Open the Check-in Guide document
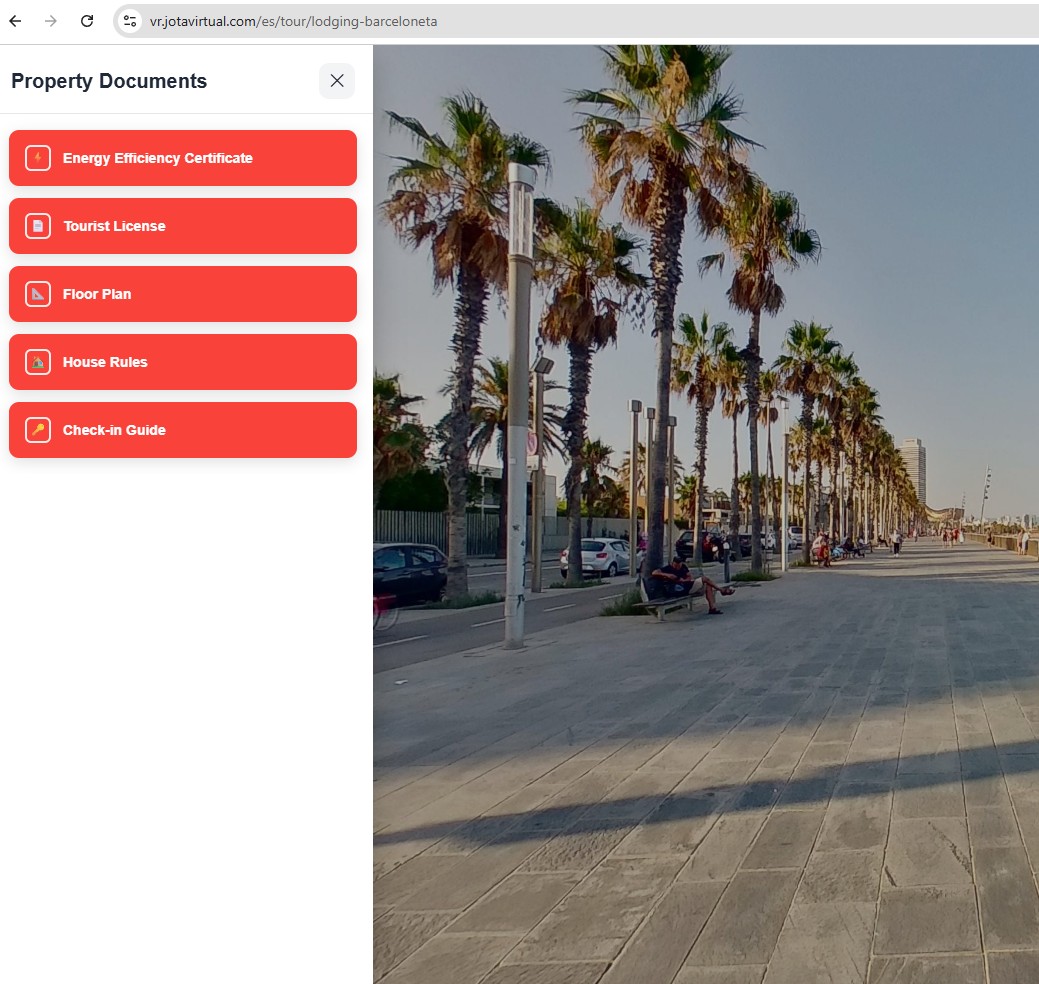Viewport: 1039px width, 984px height. 183,430
